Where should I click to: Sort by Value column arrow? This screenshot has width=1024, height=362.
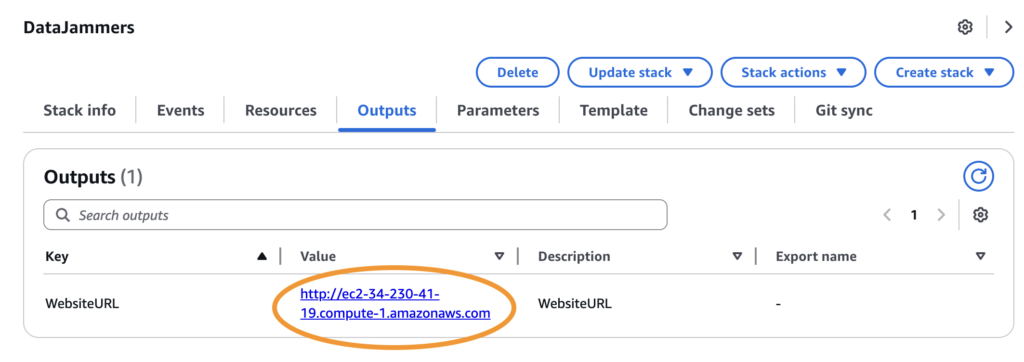pyautogui.click(x=500, y=257)
